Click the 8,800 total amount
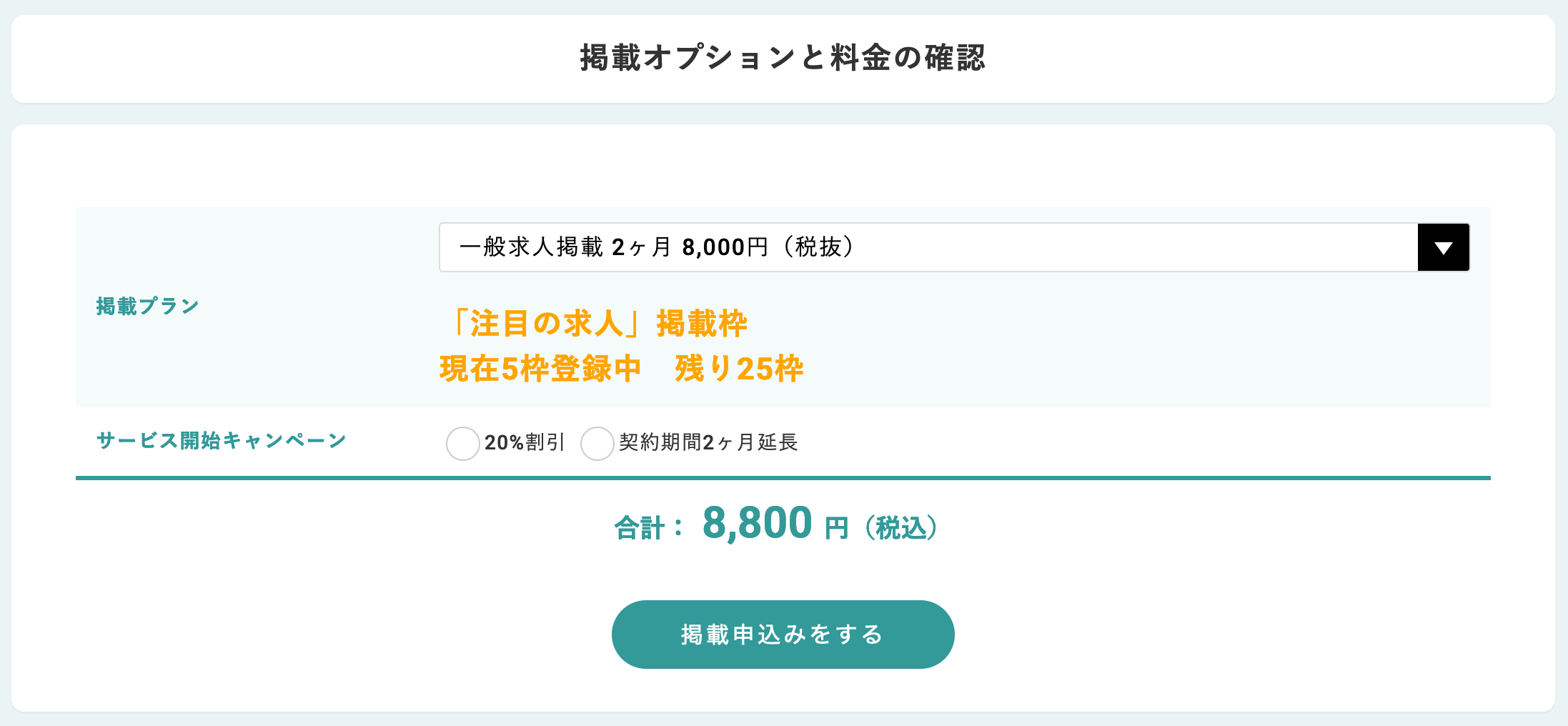Image resolution: width=1568 pixels, height=726 pixels. click(757, 524)
